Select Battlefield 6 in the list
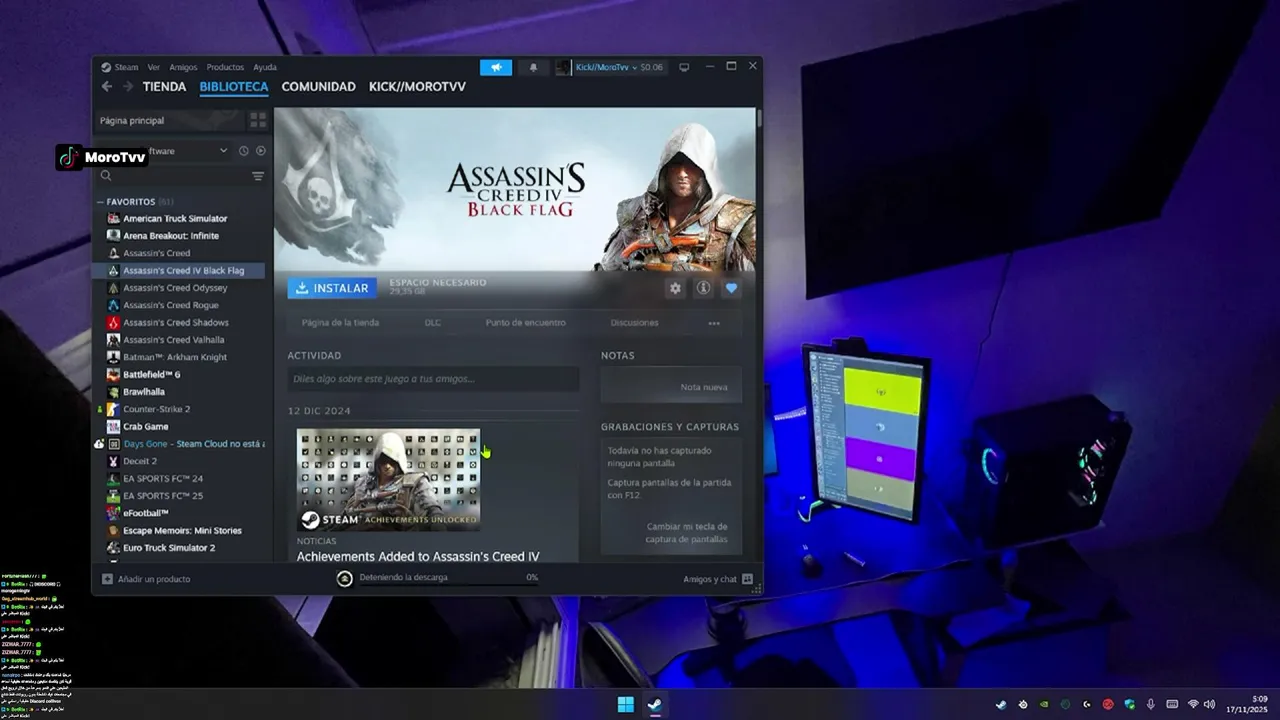The height and width of the screenshot is (720, 1280). [x=152, y=374]
